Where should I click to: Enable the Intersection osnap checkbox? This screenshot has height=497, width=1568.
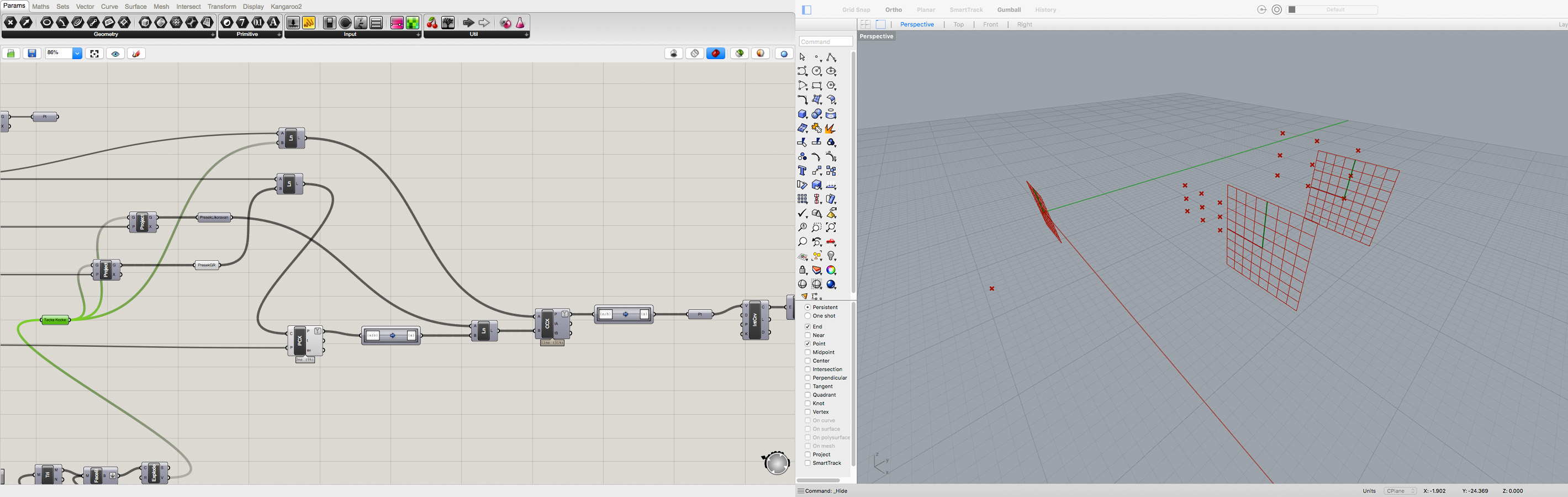pyautogui.click(x=807, y=369)
